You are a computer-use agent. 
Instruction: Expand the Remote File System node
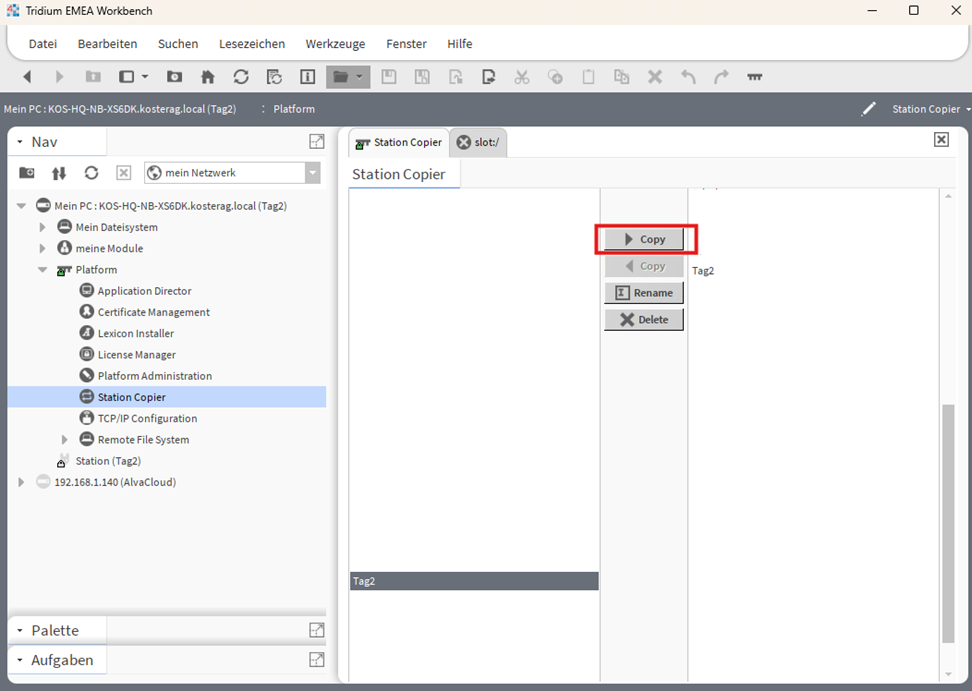coord(64,440)
